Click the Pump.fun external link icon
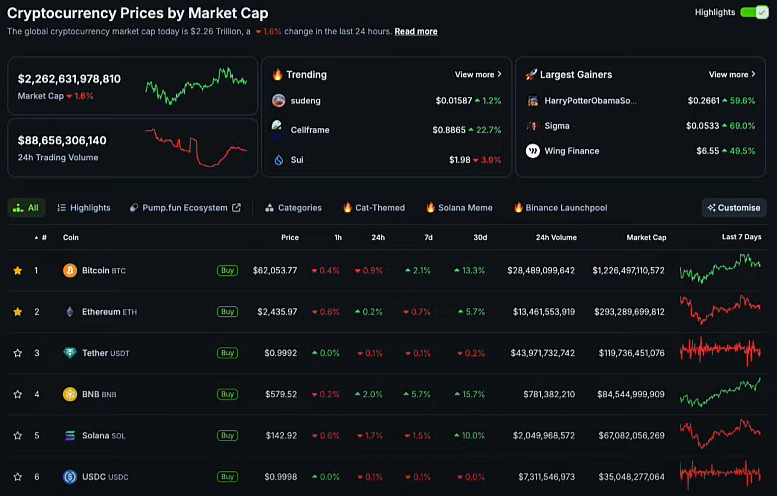Screen dimensions: 777x496 [x=236, y=208]
